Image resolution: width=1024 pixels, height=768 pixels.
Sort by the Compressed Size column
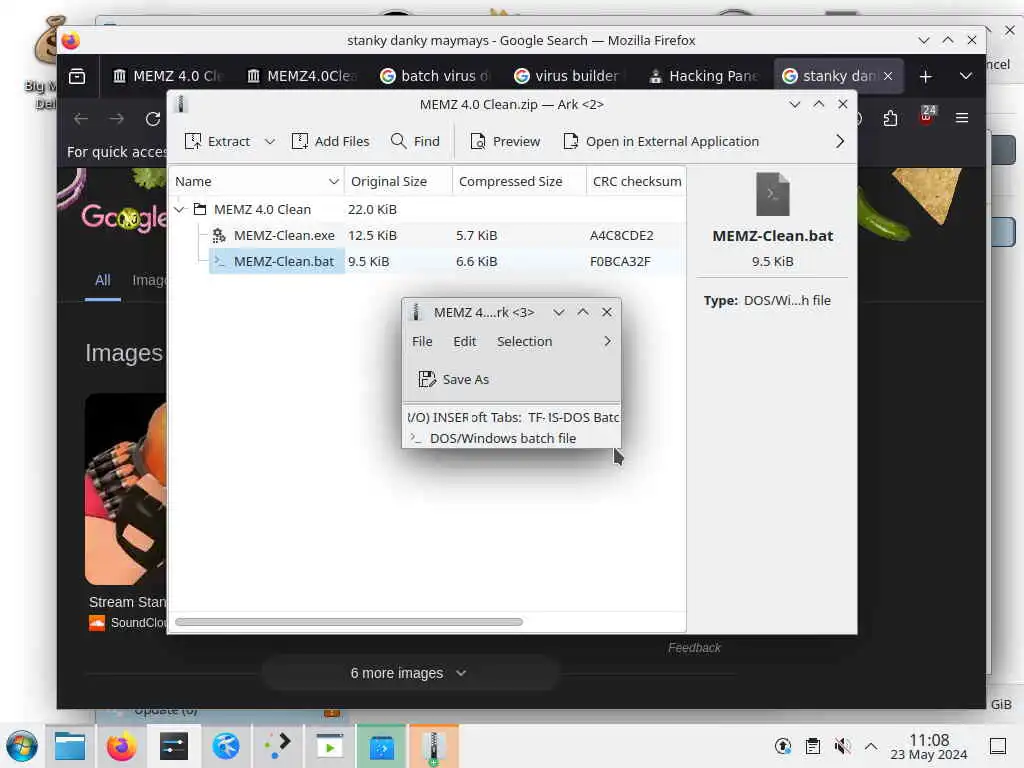[519, 182]
